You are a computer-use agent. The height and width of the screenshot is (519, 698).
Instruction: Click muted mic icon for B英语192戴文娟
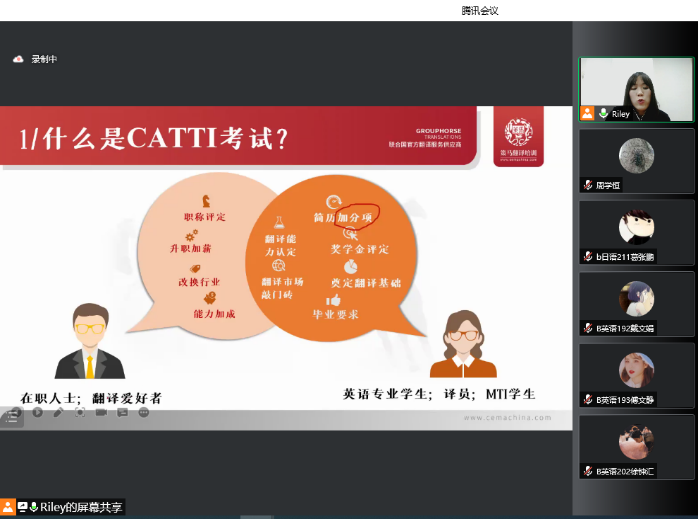click(x=588, y=328)
